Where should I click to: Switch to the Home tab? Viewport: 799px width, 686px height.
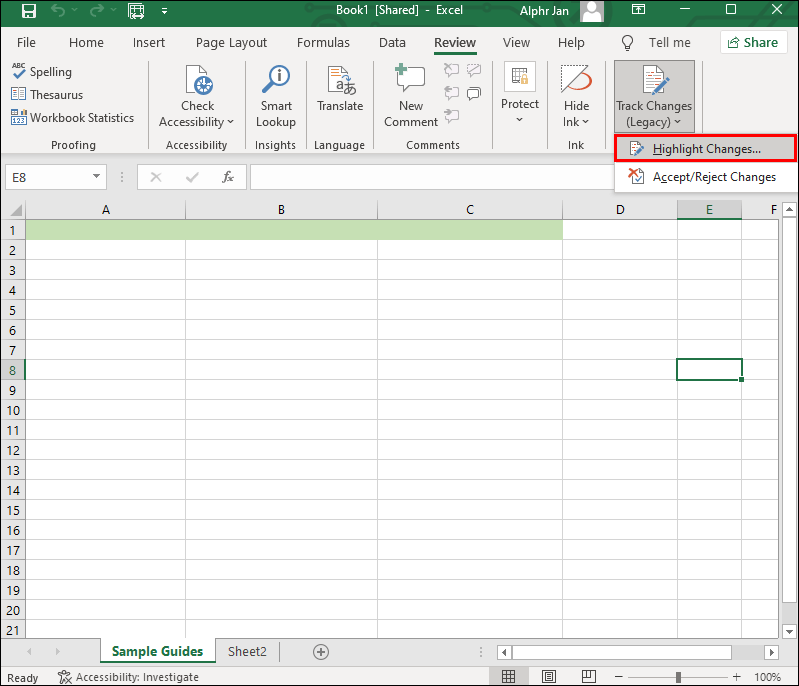(86, 42)
